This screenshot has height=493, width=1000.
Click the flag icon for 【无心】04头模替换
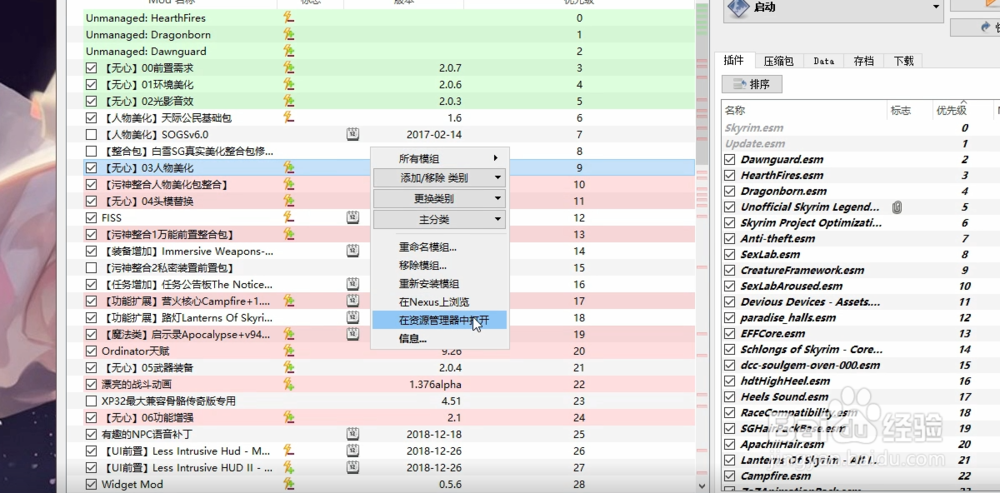tap(289, 201)
